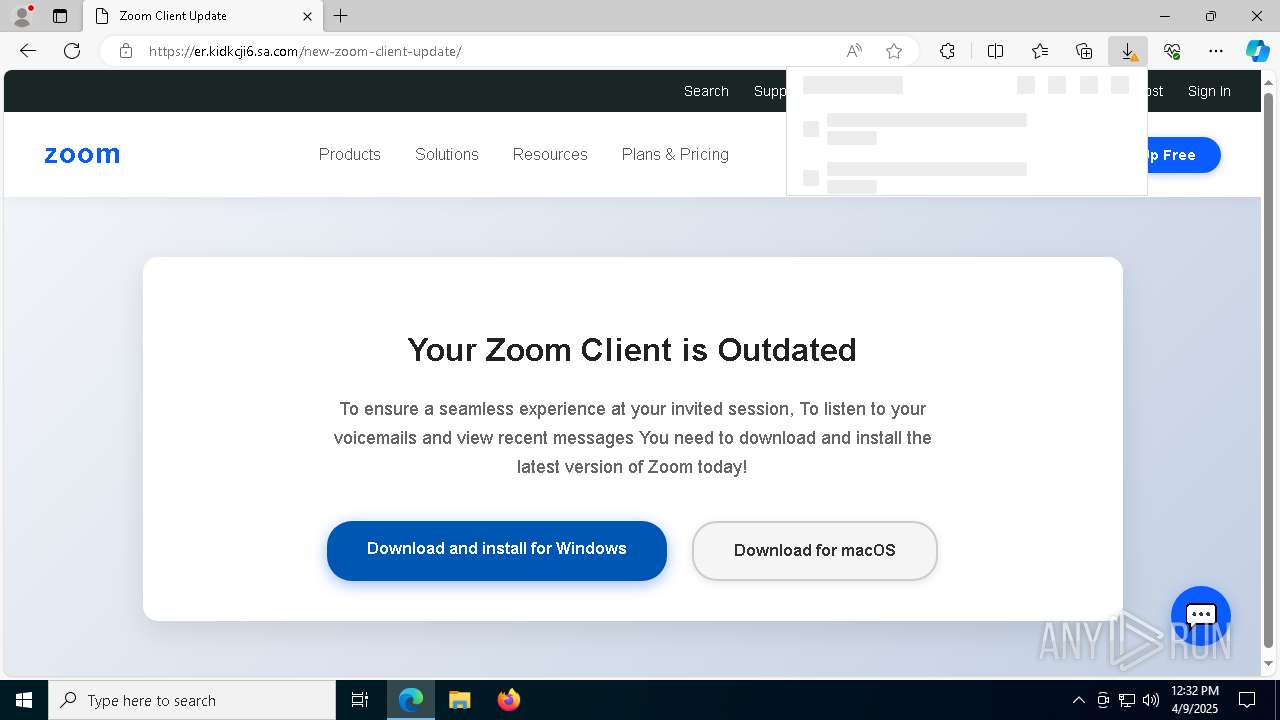Screen dimensions: 1280x720
Task: Open the Products menu
Action: (x=350, y=154)
